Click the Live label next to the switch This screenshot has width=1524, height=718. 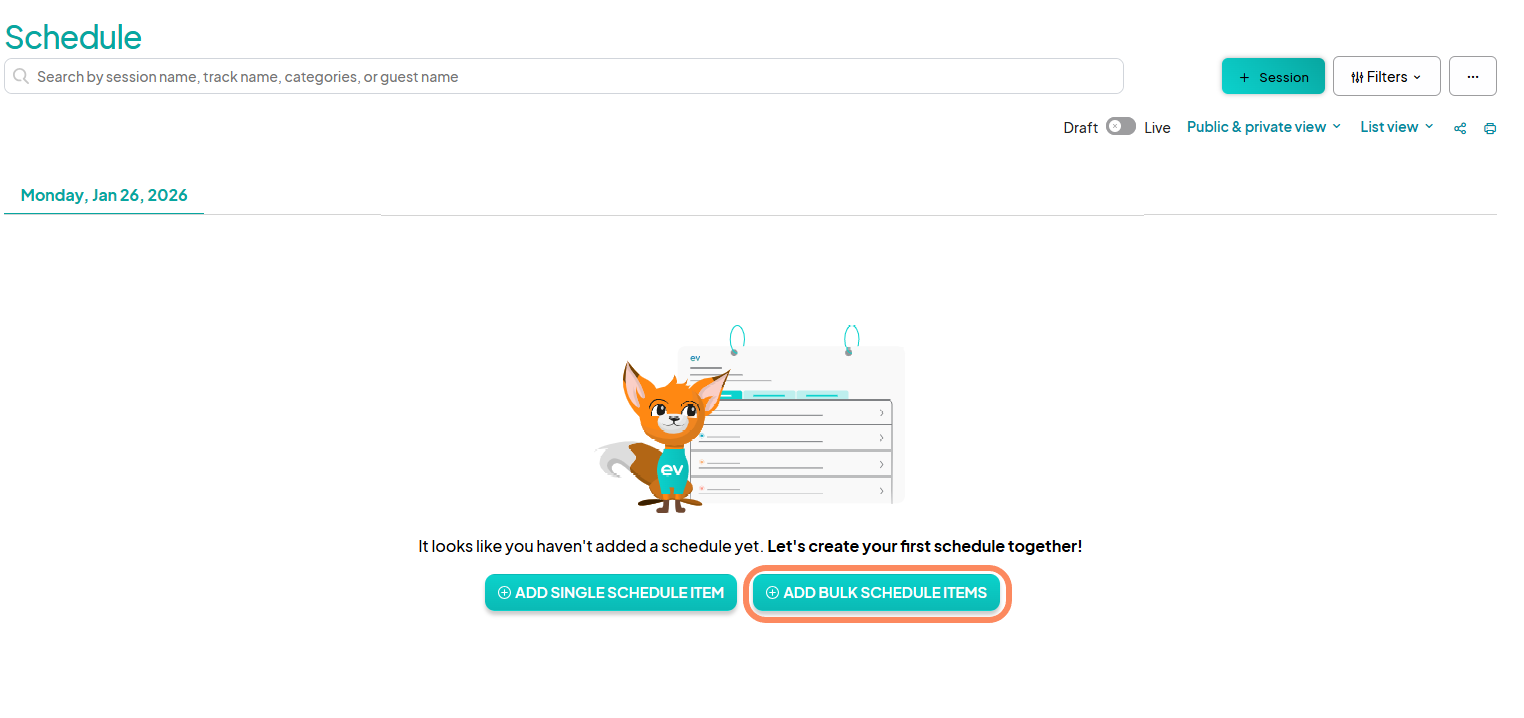coord(1157,128)
